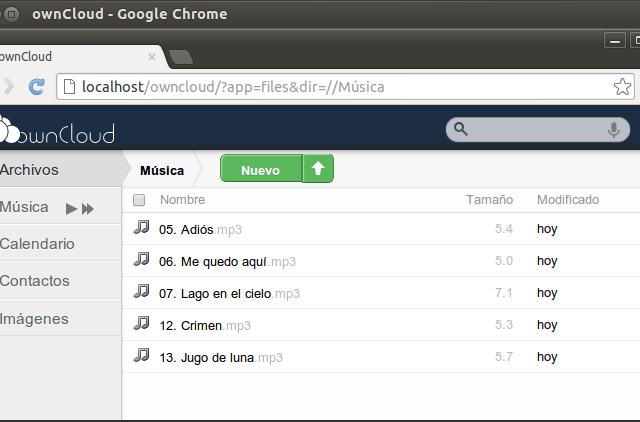Image resolution: width=640 pixels, height=422 pixels.
Task: Click the music note icon of 12. Crimen
Action: 142,323
